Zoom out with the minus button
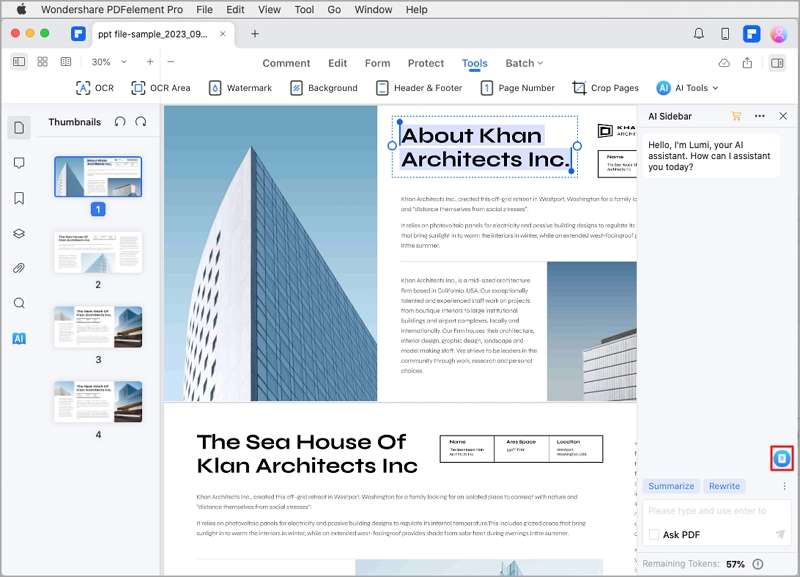 [171, 62]
